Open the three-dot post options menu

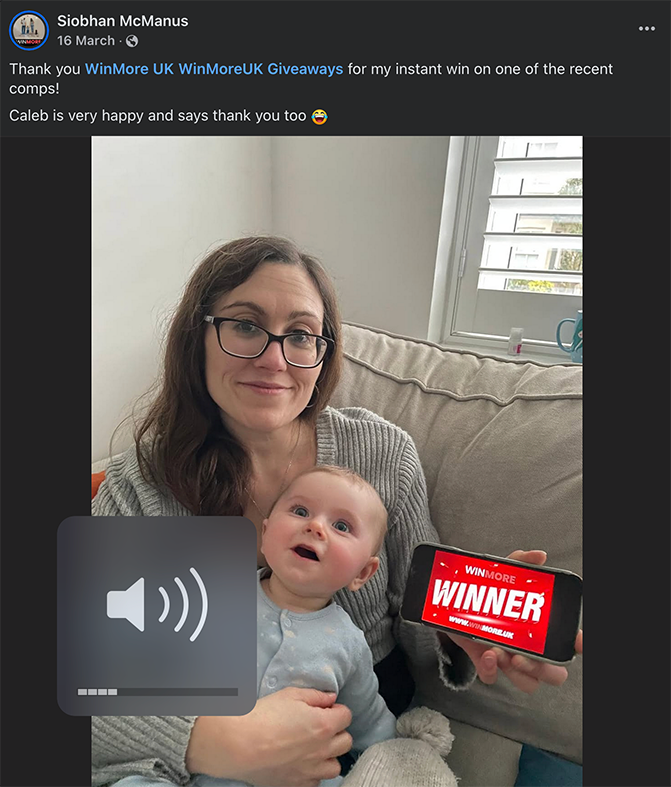click(x=646, y=29)
